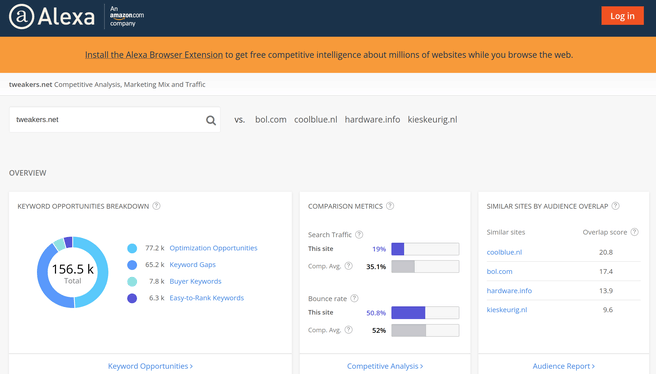Open coolblue.nl in similar sites table
The height and width of the screenshot is (374, 656).
coord(504,252)
